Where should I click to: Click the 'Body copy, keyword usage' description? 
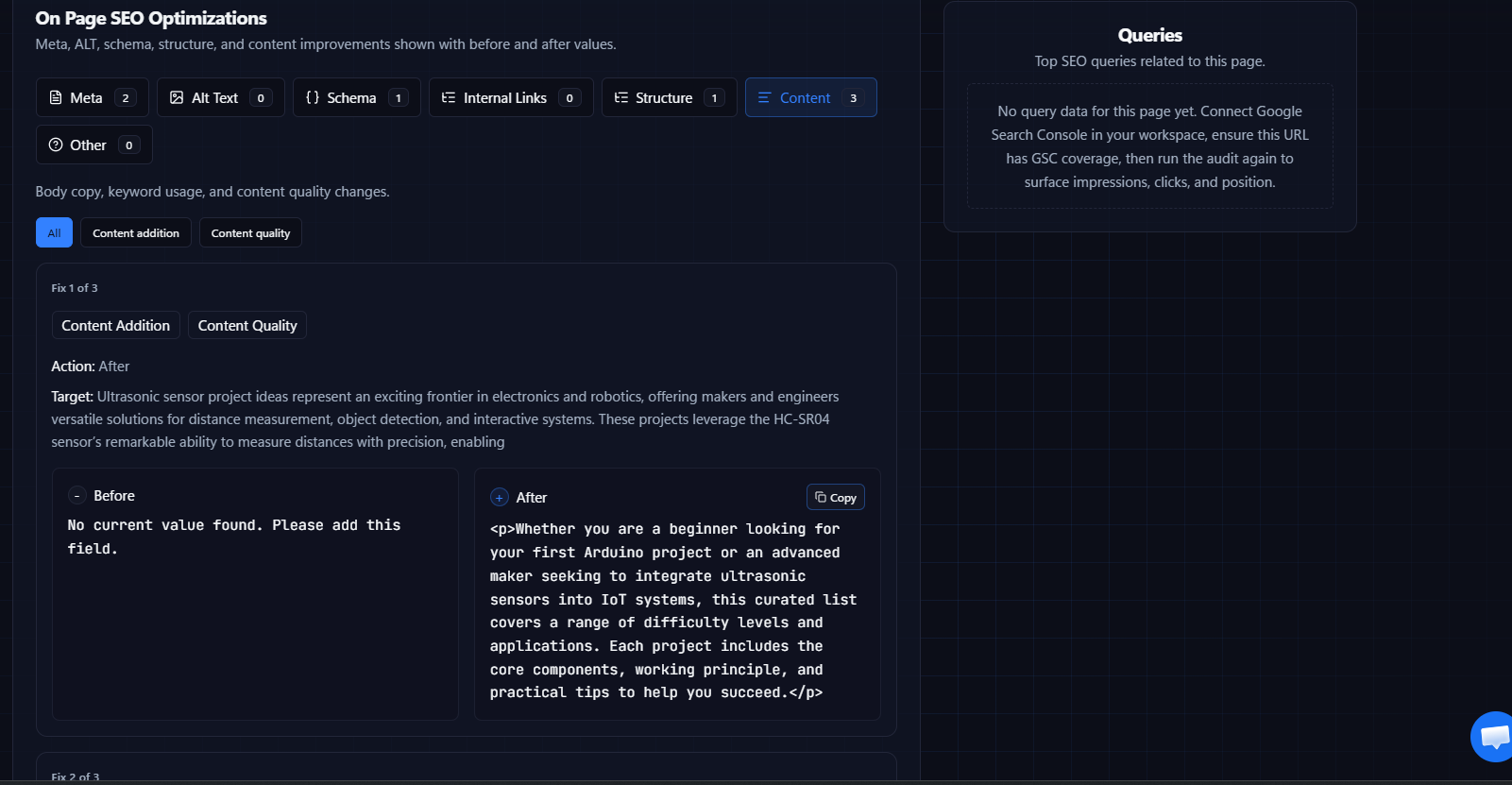click(x=212, y=192)
